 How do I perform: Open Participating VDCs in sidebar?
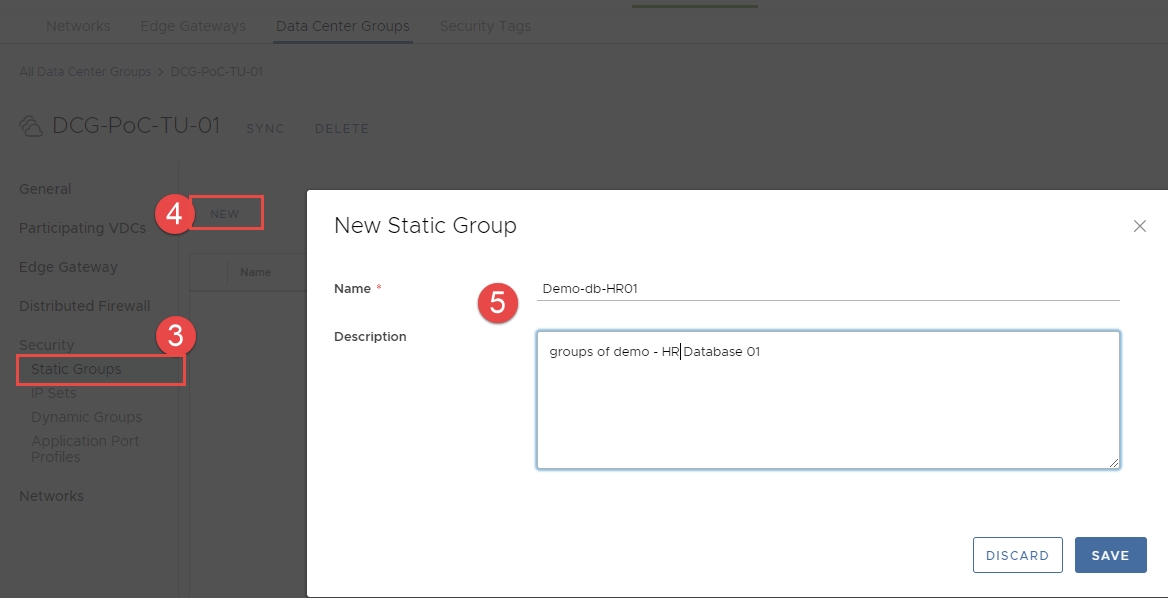(82, 228)
